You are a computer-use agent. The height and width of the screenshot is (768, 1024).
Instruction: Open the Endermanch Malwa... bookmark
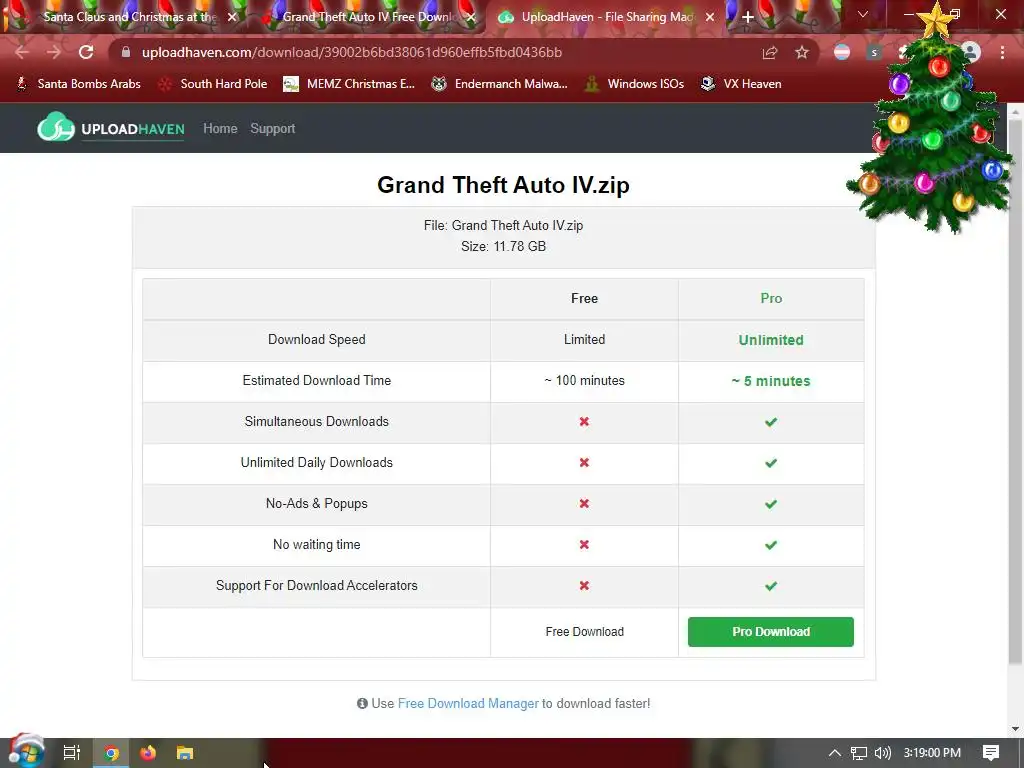click(x=500, y=84)
